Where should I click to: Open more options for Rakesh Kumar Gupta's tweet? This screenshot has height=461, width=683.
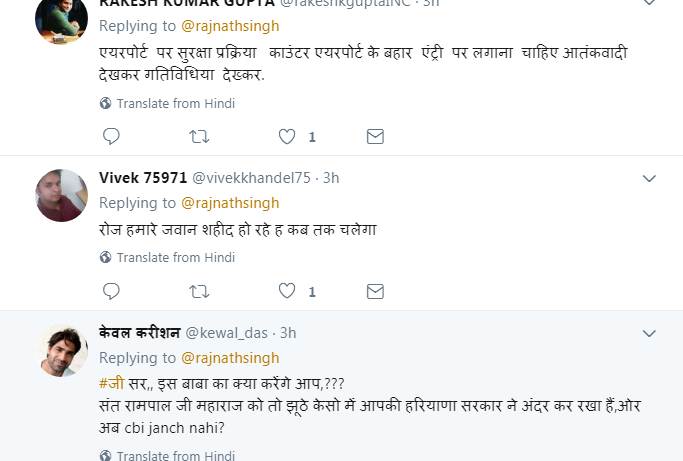649,3
